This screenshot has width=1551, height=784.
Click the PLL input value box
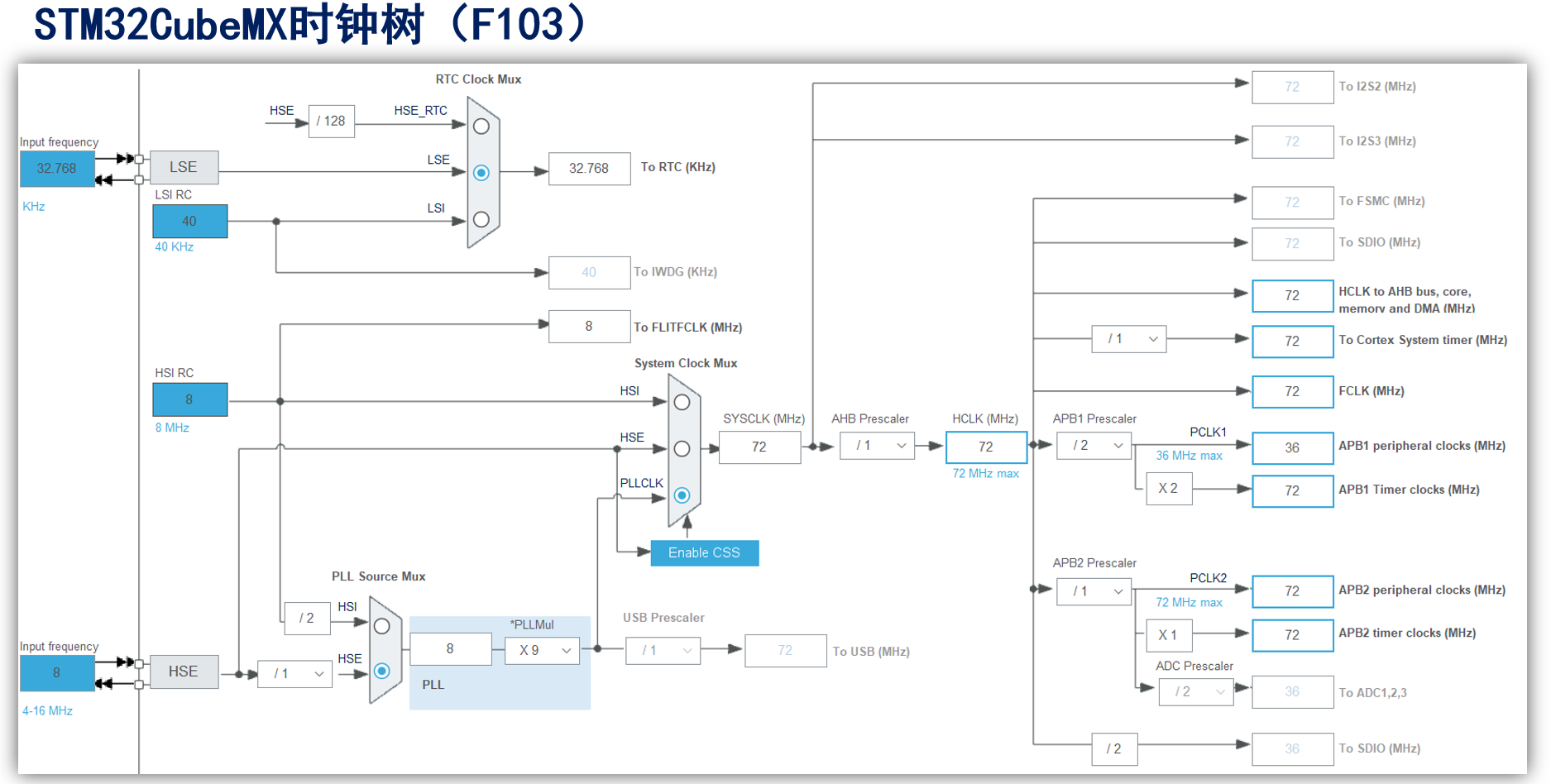pyautogui.click(x=451, y=649)
